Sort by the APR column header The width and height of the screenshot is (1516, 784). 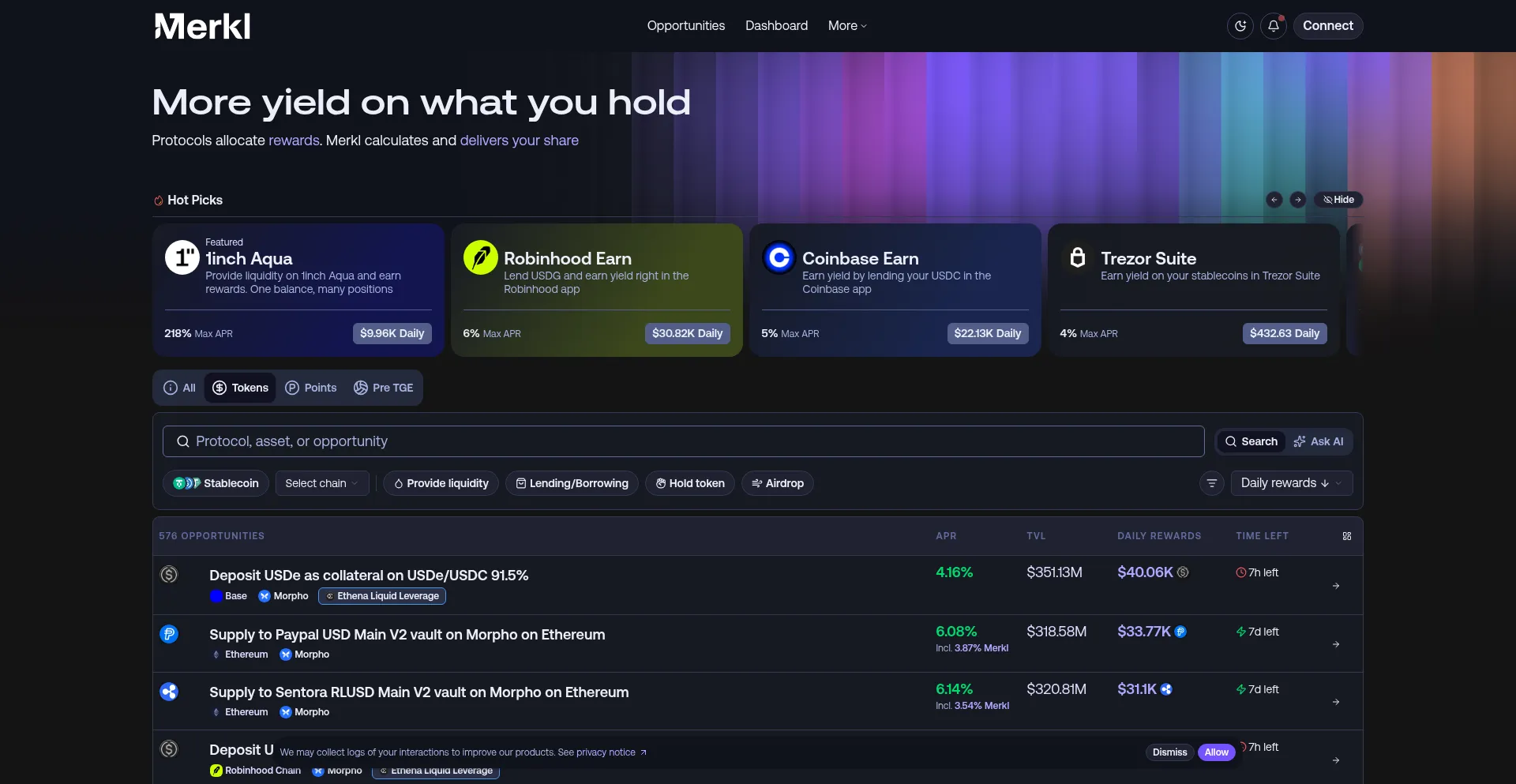[946, 536]
